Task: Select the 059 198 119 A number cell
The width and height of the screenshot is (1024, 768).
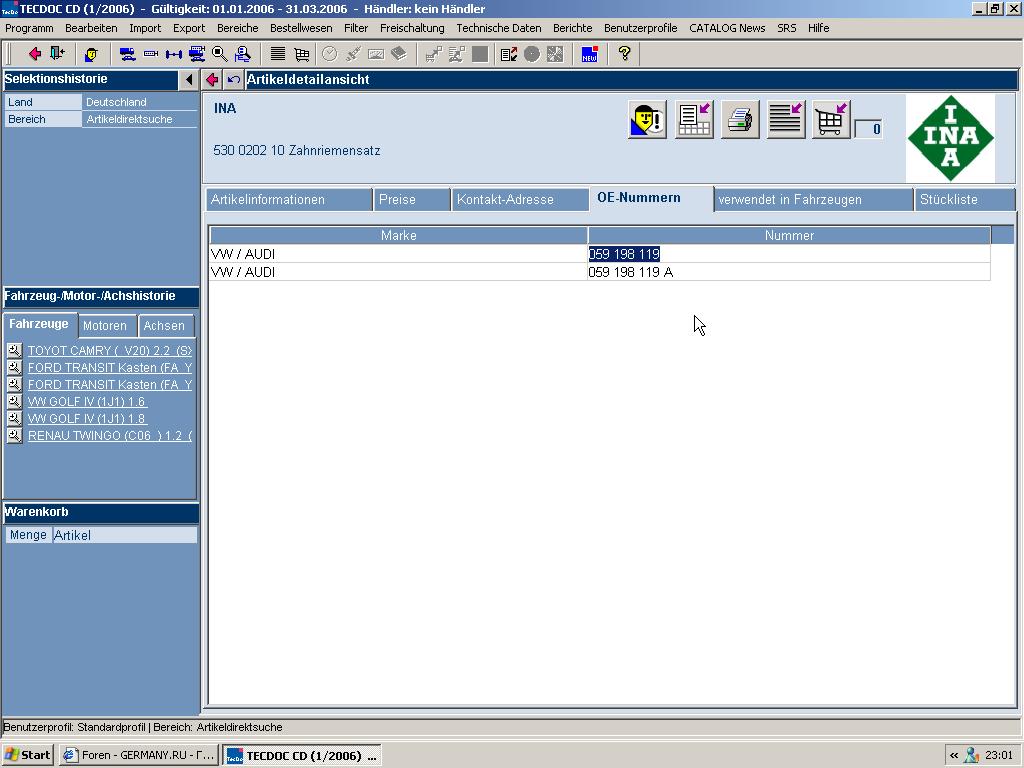Action: (x=631, y=272)
